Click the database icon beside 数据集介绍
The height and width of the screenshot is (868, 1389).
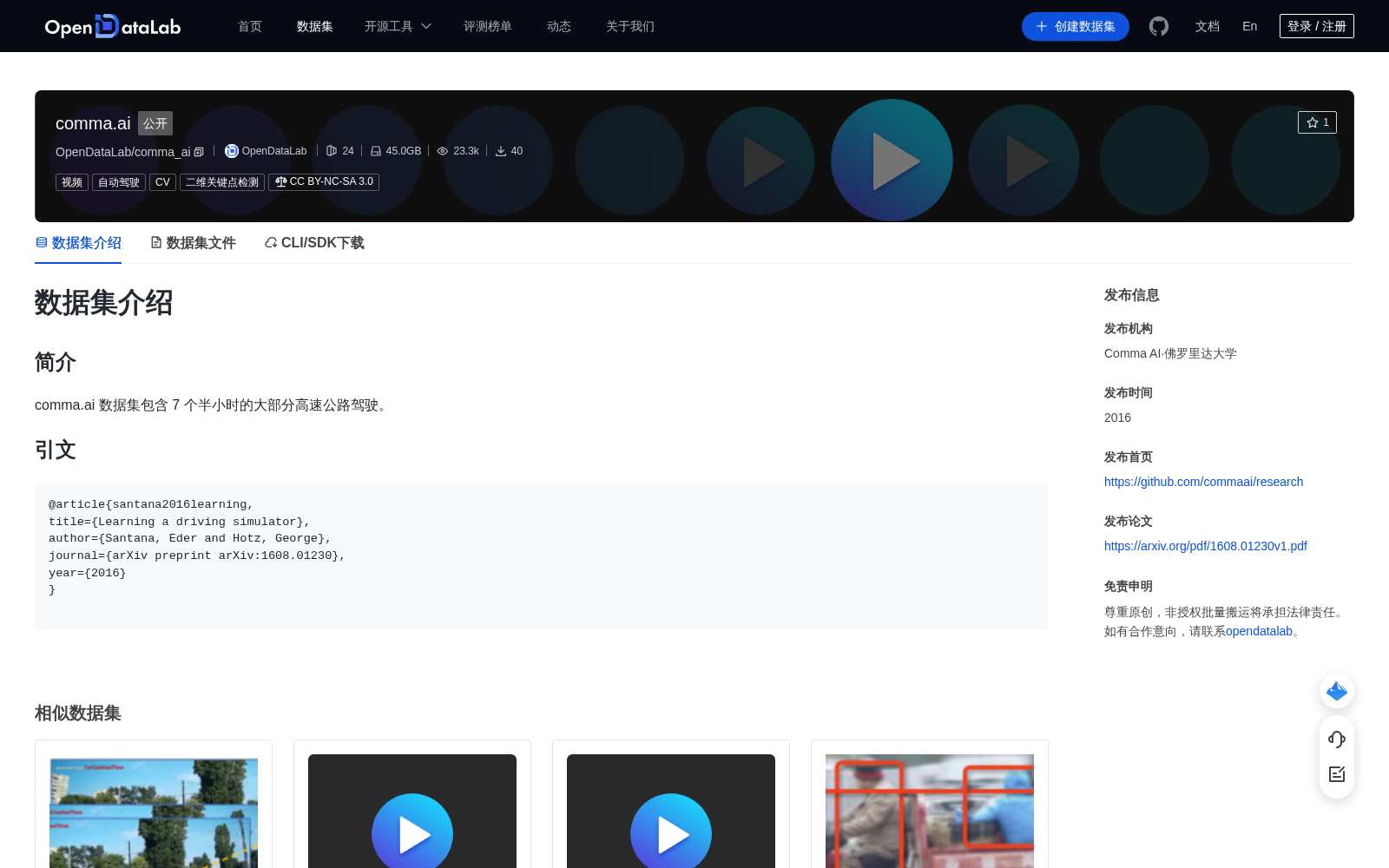(42, 243)
